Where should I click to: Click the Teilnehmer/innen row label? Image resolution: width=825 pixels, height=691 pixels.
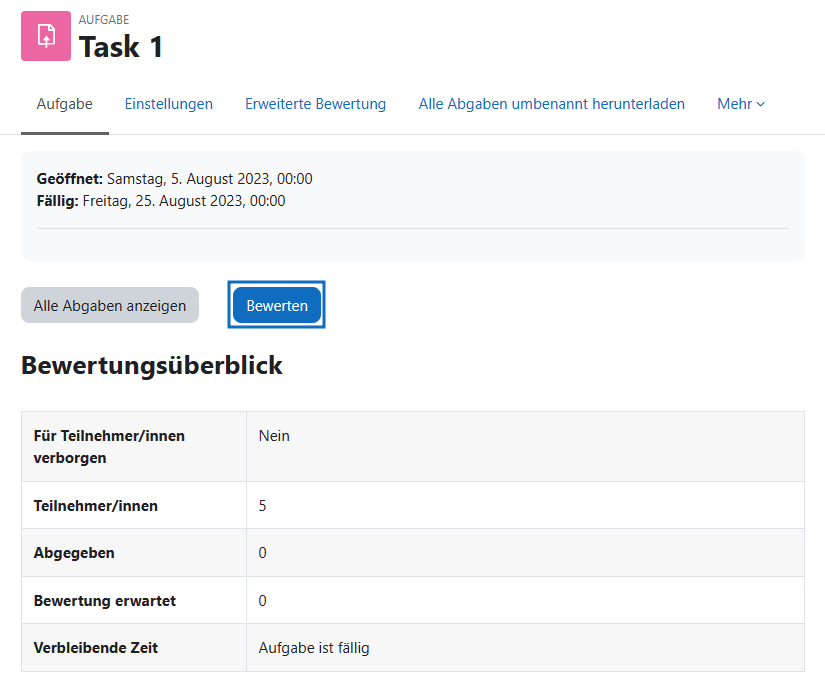point(96,506)
